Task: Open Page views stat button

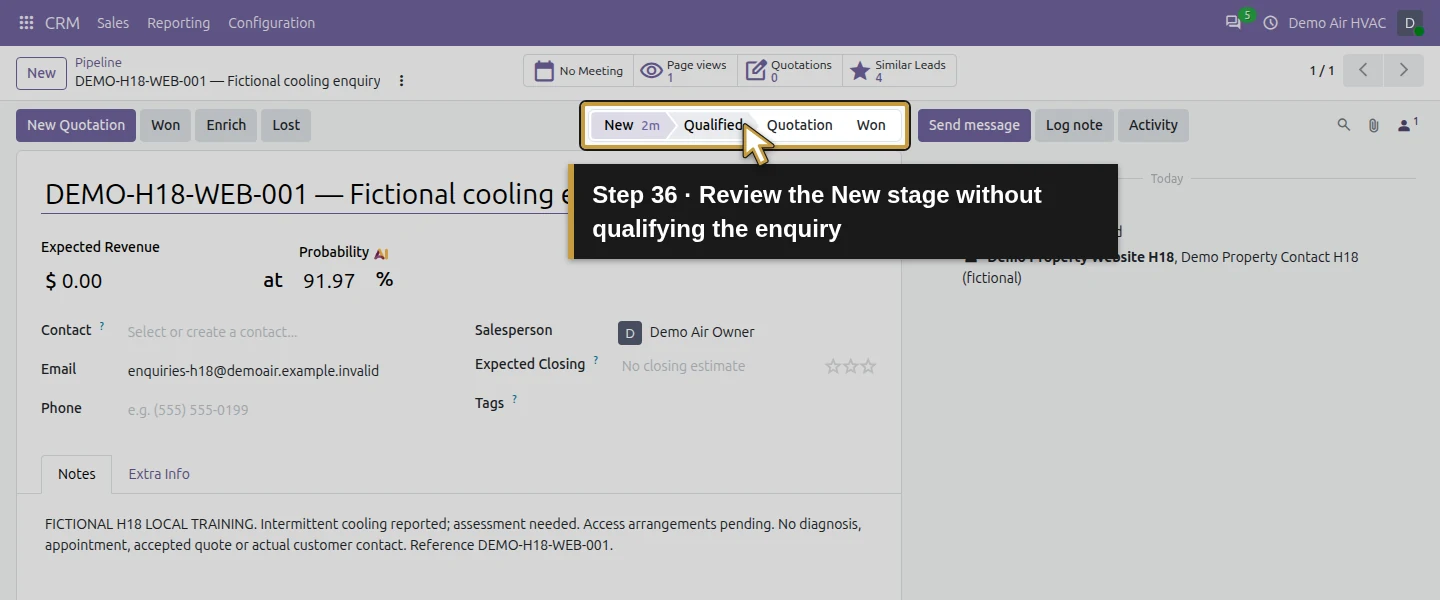Action: point(685,71)
